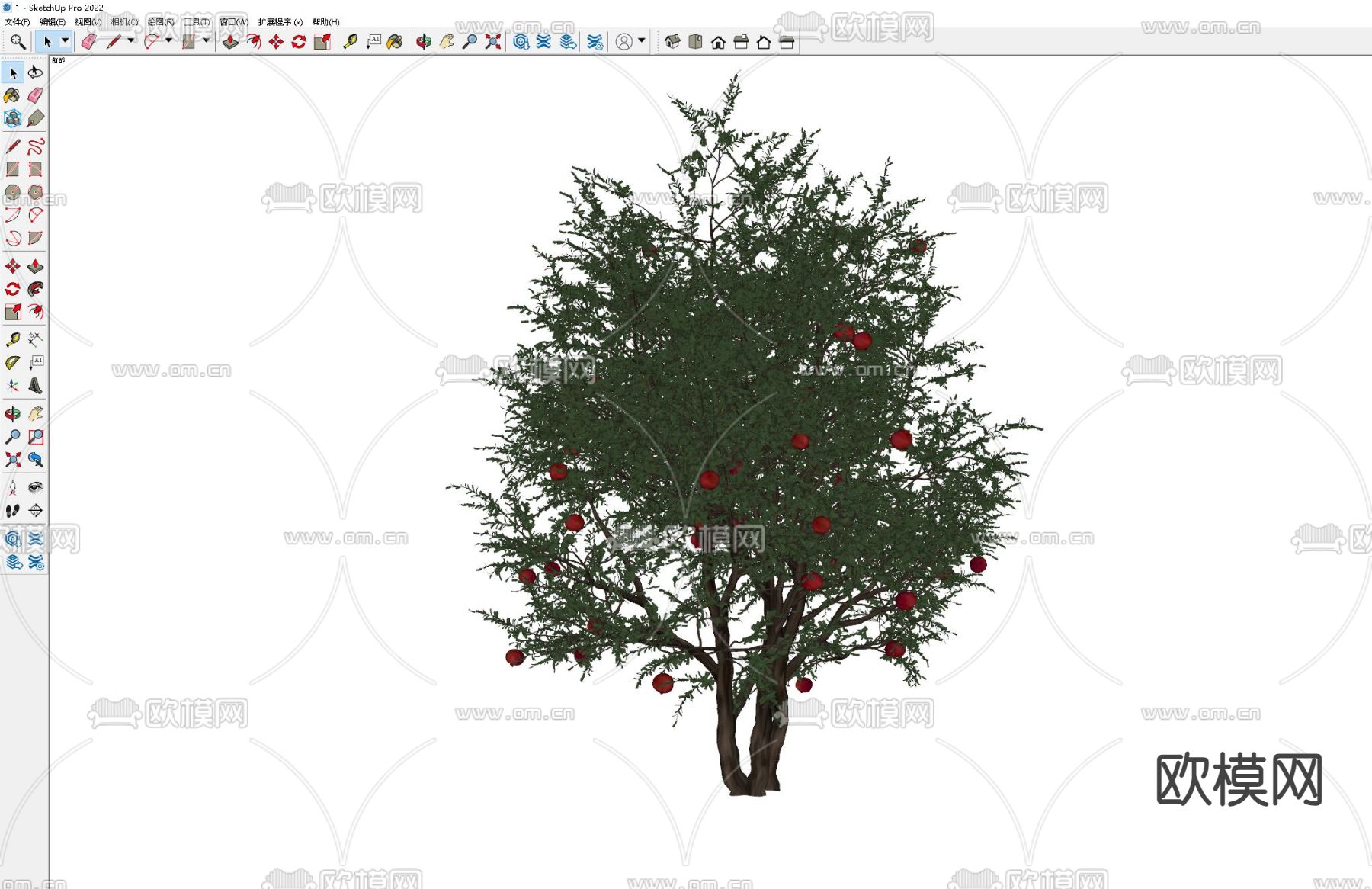Click the Search magnifier in top toolbar
The height and width of the screenshot is (889, 1372).
(18, 42)
